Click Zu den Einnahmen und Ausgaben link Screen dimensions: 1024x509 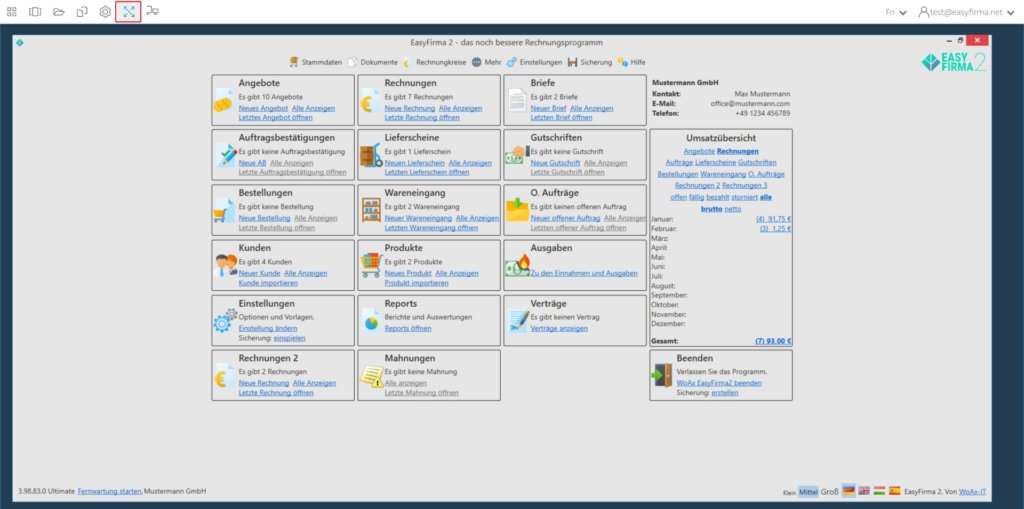pos(584,273)
